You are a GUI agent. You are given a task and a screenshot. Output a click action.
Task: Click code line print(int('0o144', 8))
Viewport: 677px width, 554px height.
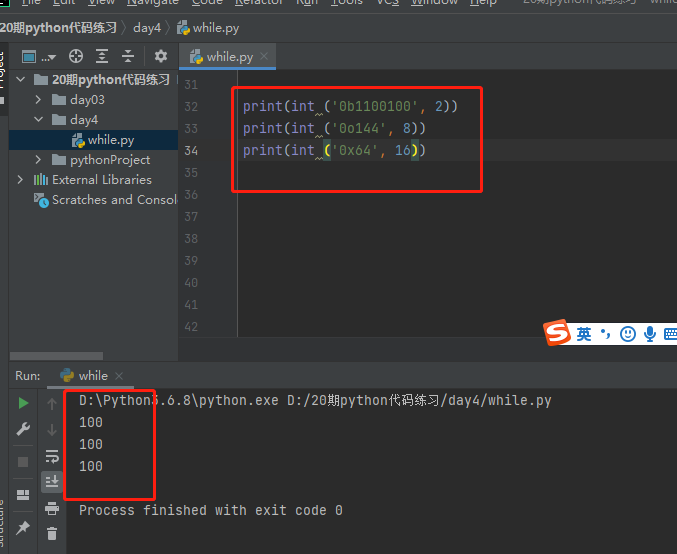pyautogui.click(x=334, y=128)
